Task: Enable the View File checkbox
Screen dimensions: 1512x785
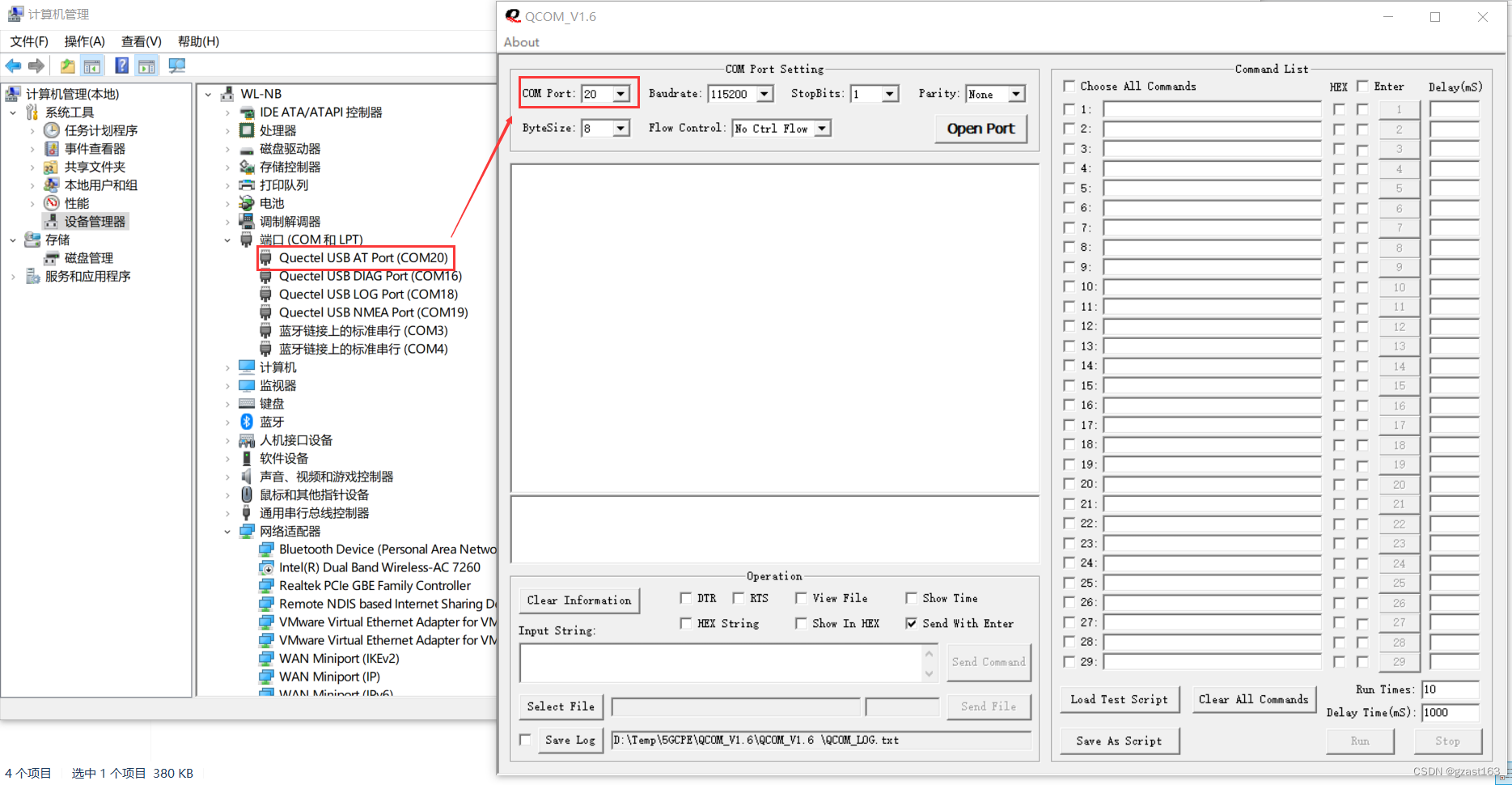Action: (x=801, y=598)
